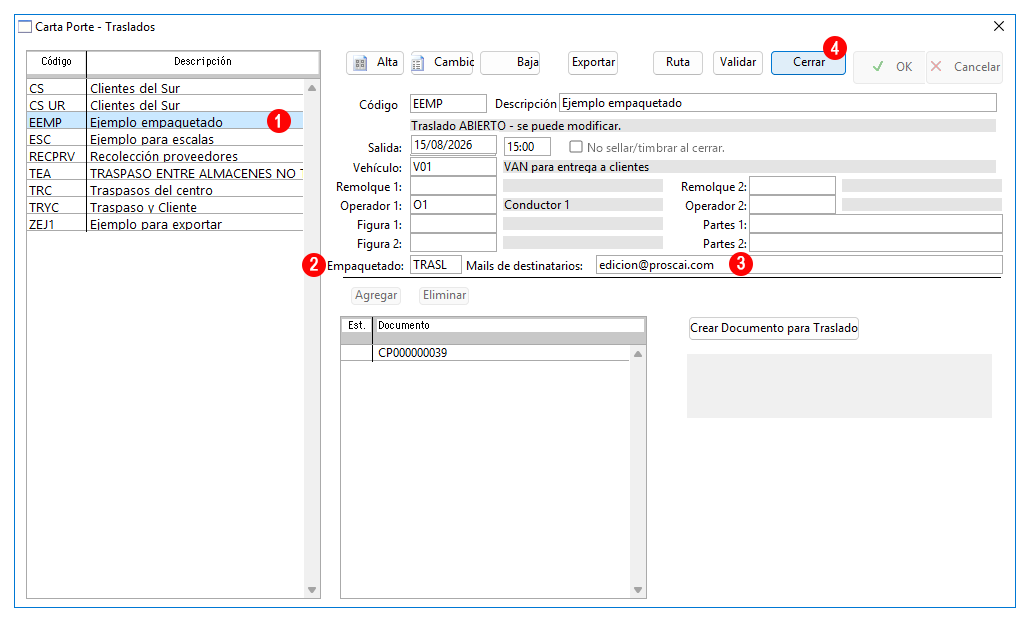Validate the traslado with Validar
This screenshot has height=619, width=1032.
(738, 63)
